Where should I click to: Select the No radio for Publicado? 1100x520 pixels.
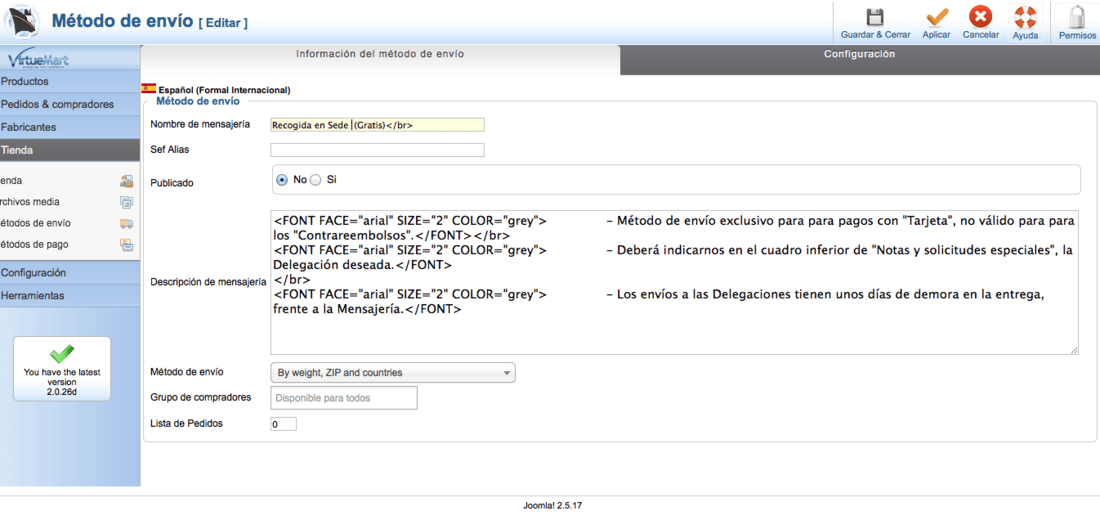pos(282,180)
